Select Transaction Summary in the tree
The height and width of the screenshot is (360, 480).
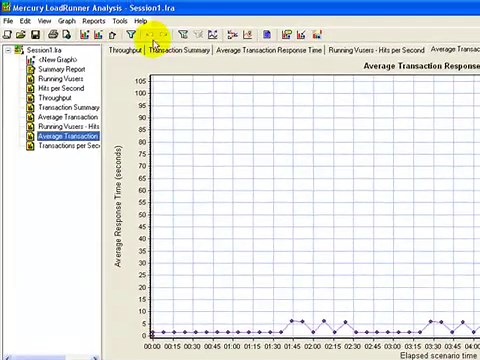pos(69,107)
